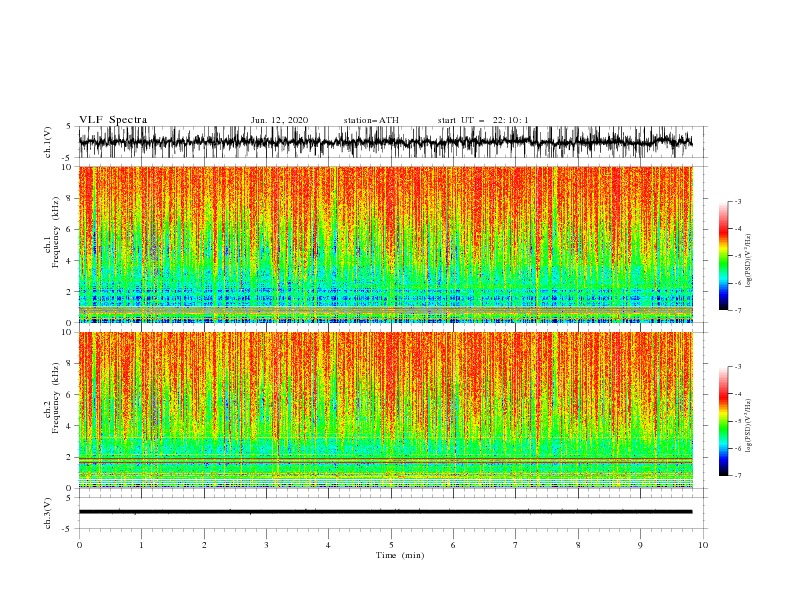The image size is (792, 612).
Task: Click the 5 tick label on the ch.1(V) axis
Action: tap(70, 126)
